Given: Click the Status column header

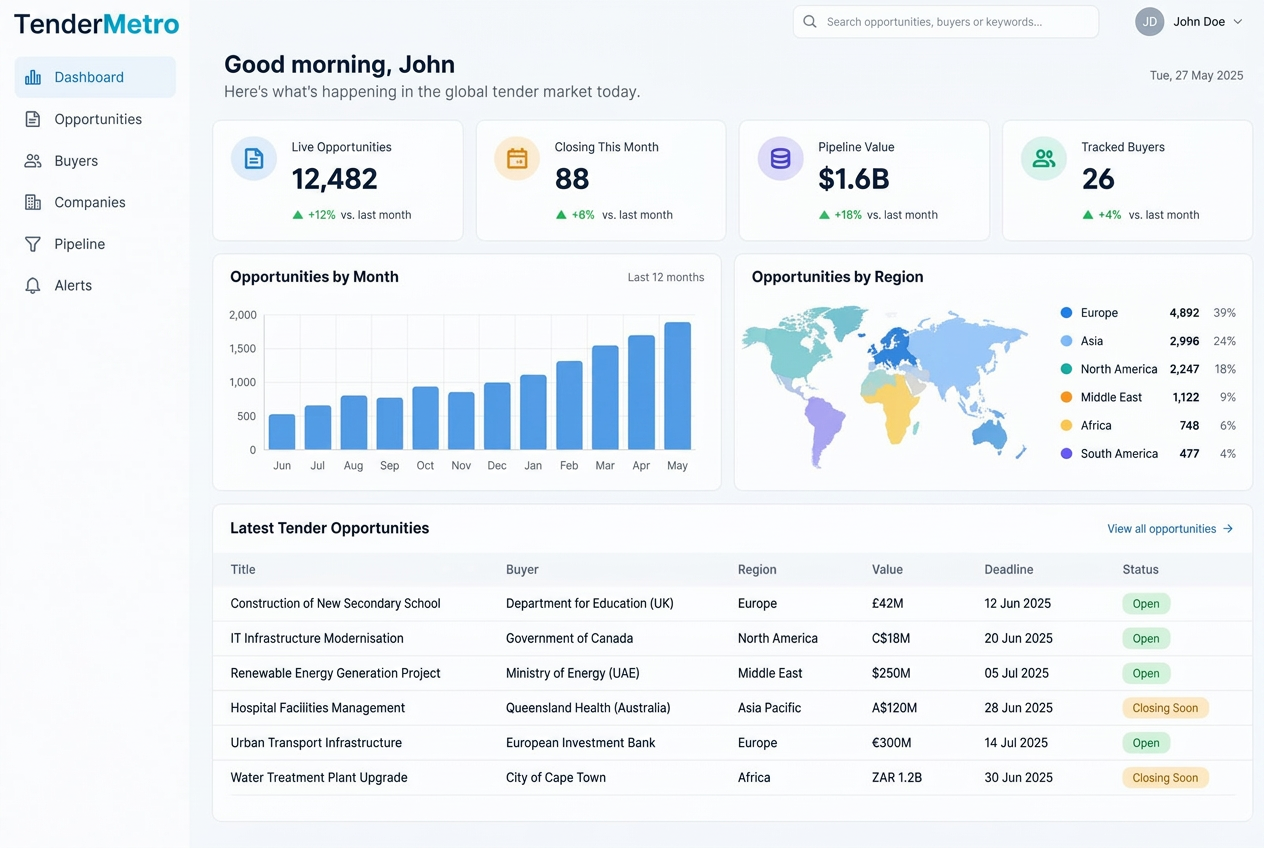Looking at the screenshot, I should tap(1140, 570).
